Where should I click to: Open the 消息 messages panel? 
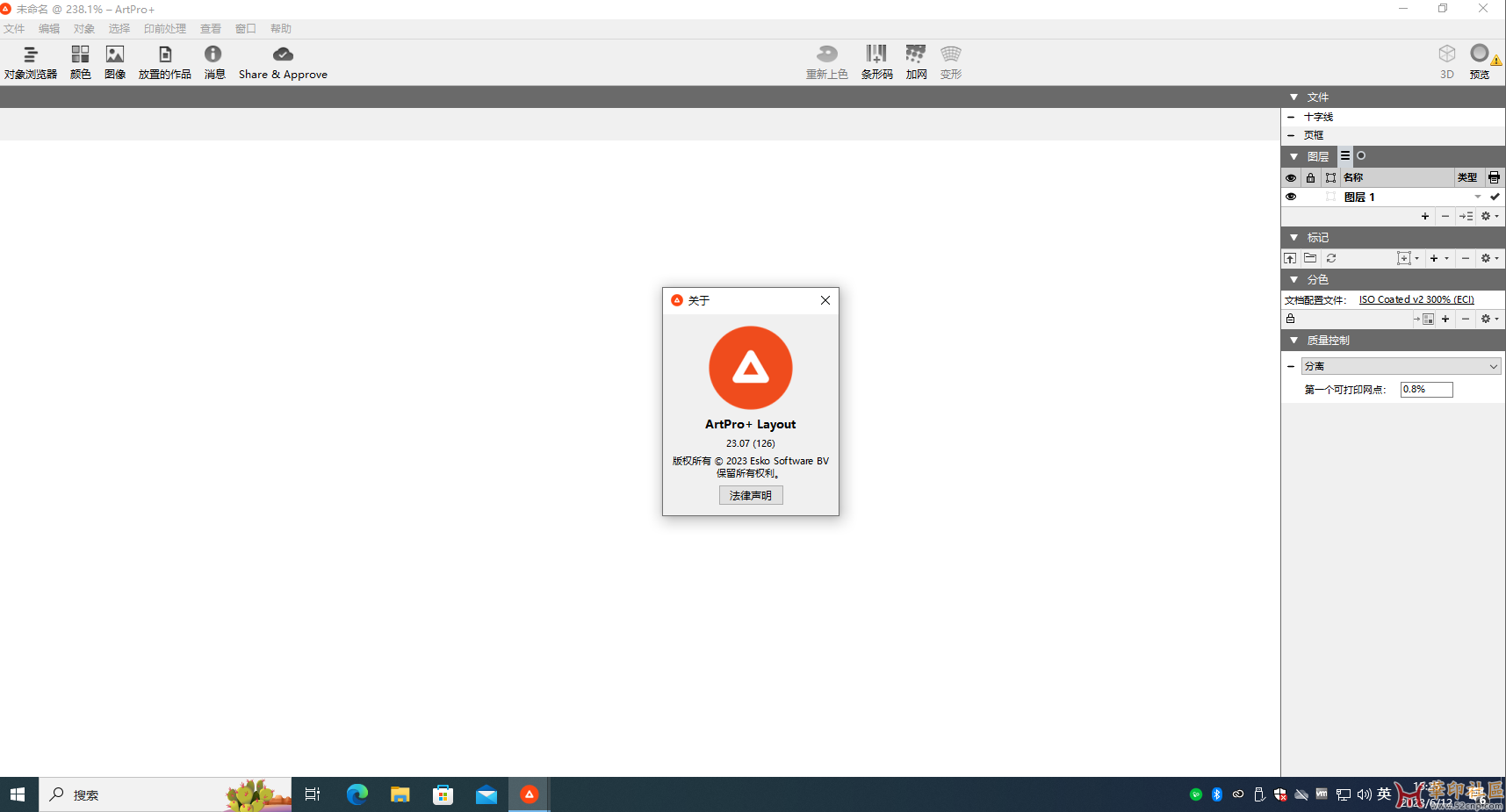[x=214, y=62]
